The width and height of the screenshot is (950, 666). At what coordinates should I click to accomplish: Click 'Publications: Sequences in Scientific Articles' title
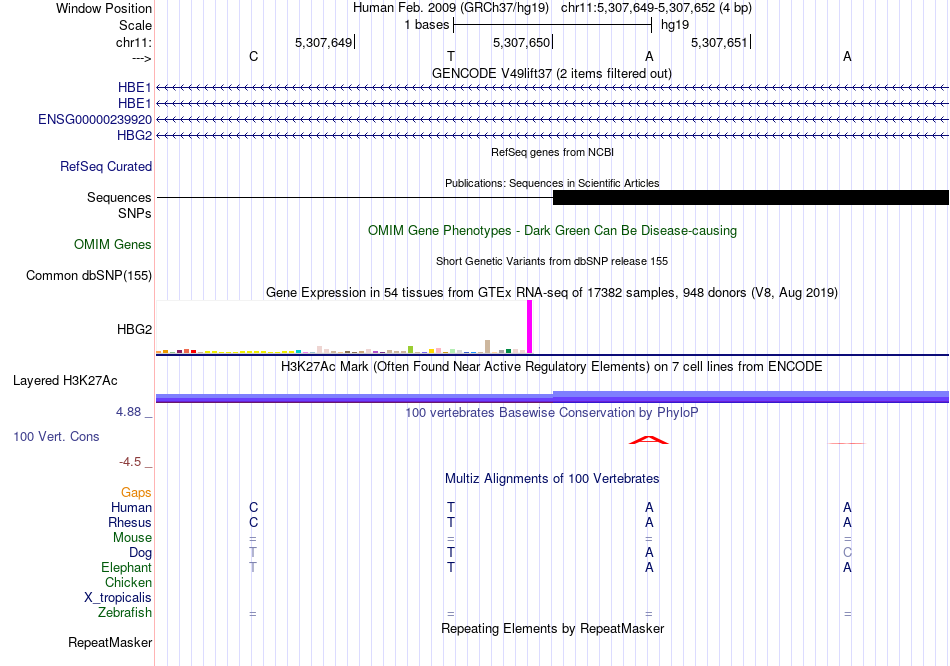[x=552, y=183]
